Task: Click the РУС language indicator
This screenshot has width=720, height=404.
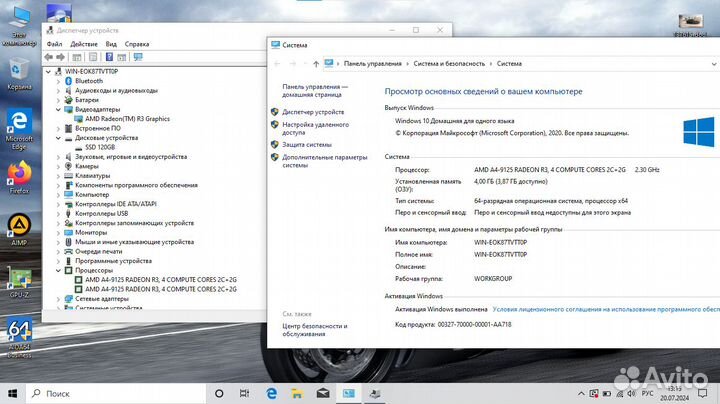Action: (647, 394)
